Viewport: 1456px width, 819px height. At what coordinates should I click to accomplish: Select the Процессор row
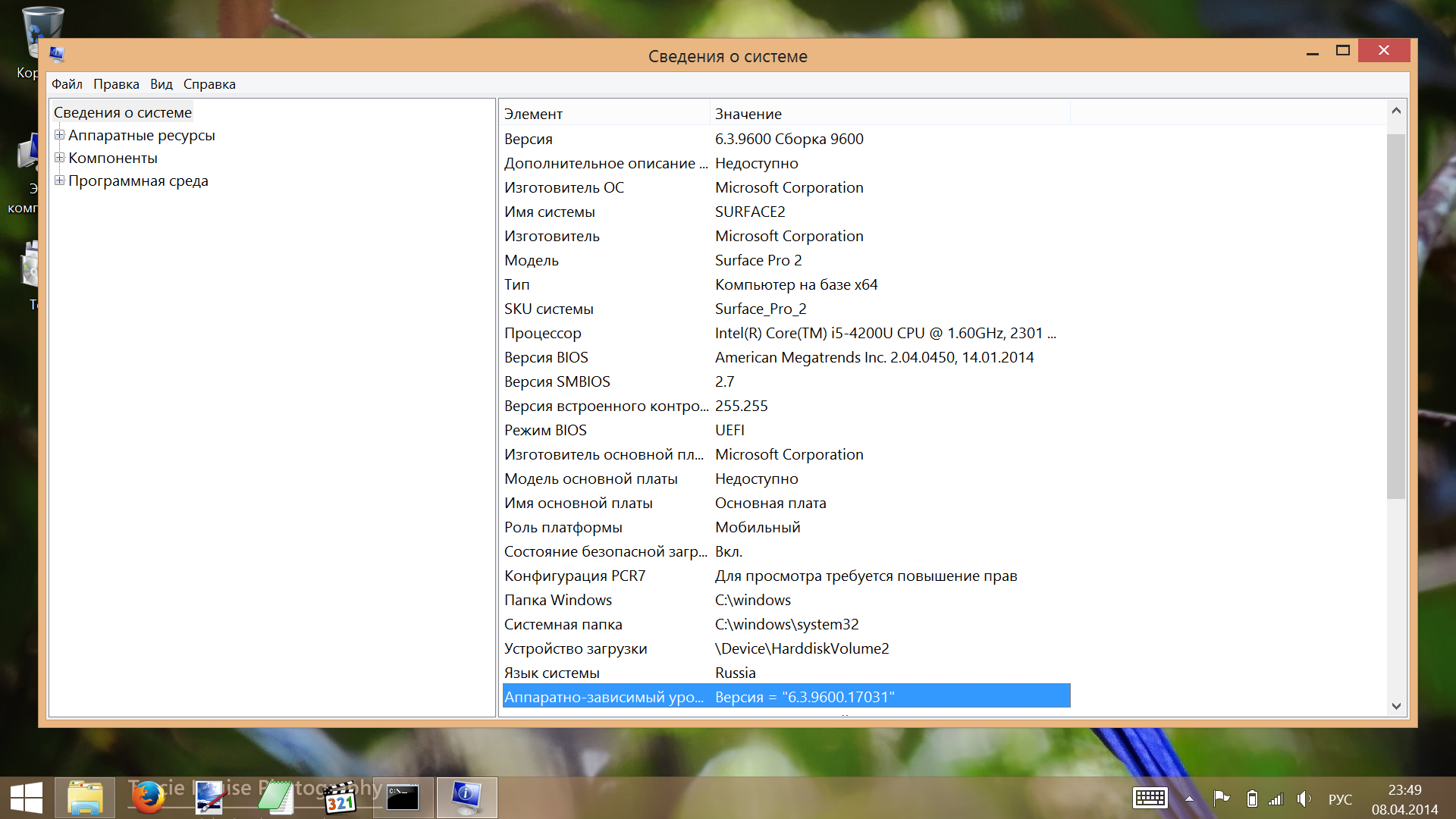786,333
